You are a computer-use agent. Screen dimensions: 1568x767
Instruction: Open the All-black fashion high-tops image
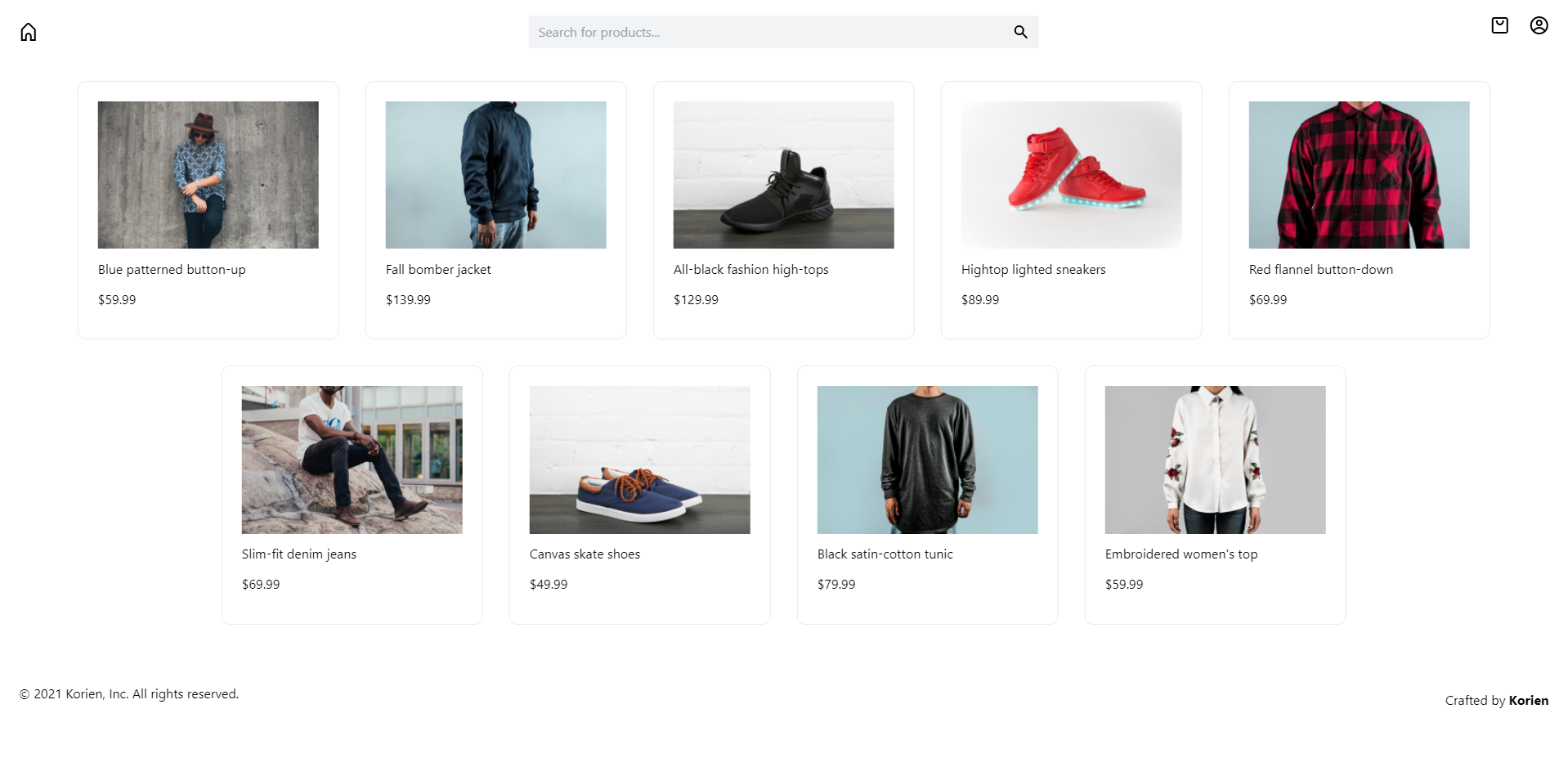click(783, 174)
